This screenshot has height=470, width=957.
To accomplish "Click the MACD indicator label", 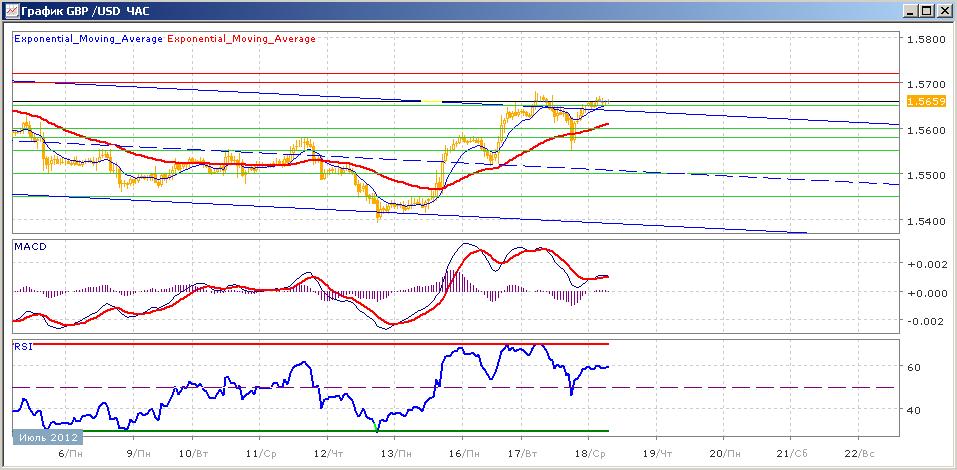I will 30,247.
